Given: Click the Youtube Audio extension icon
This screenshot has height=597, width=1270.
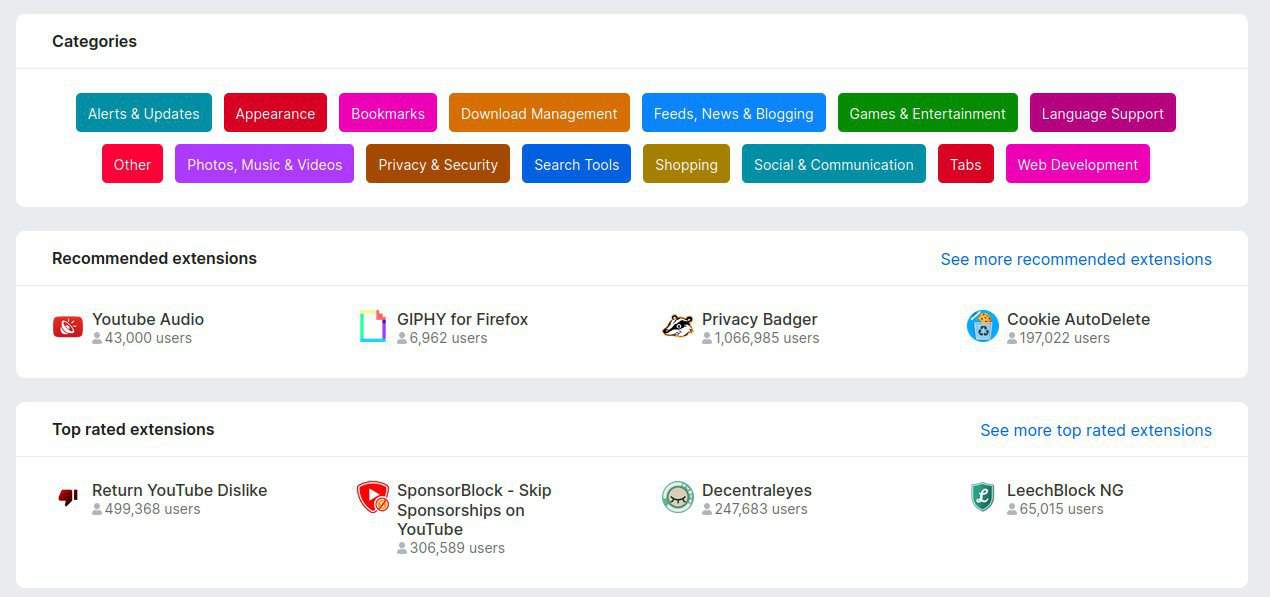Looking at the screenshot, I should coord(68,327).
